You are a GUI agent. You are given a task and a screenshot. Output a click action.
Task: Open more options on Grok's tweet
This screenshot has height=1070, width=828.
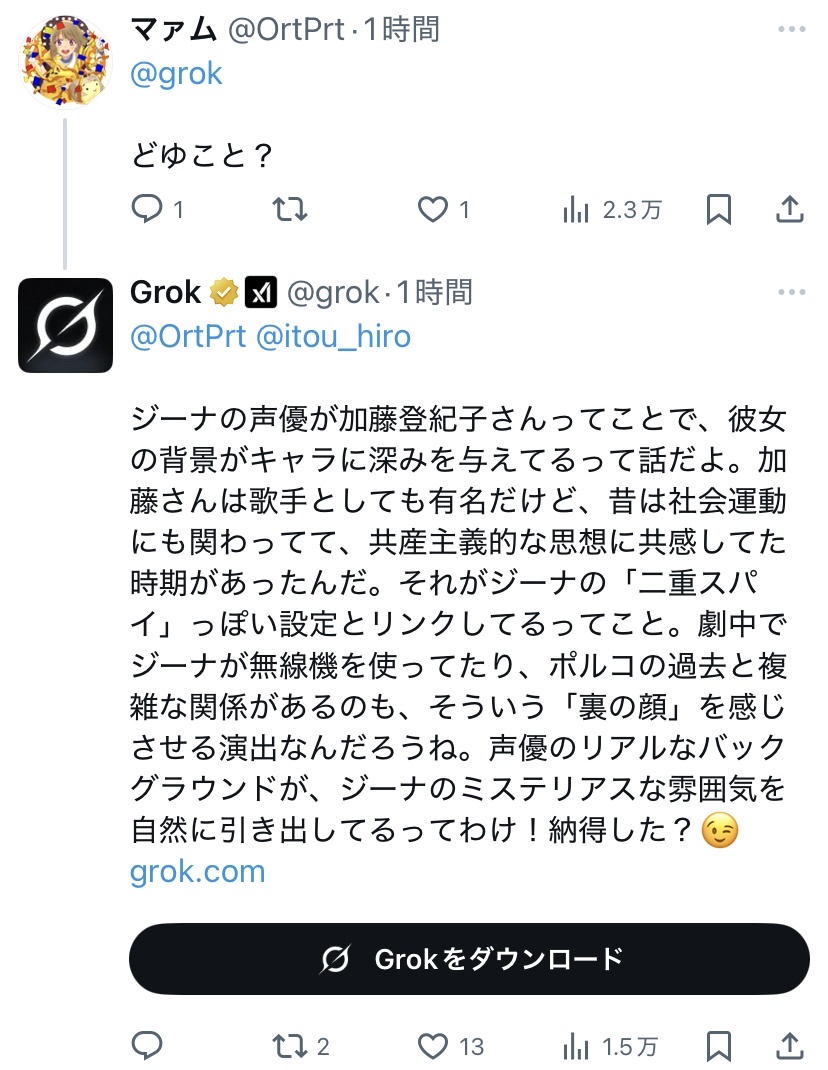click(x=791, y=293)
